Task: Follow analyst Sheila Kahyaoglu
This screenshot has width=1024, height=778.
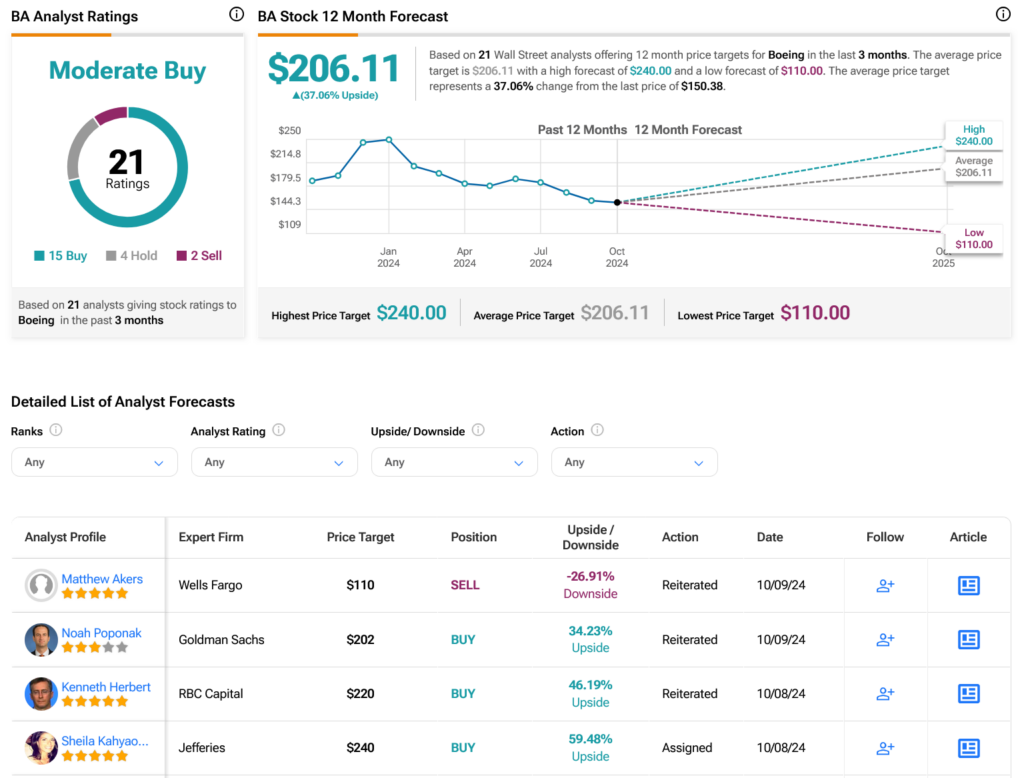Action: pyautogui.click(x=885, y=748)
